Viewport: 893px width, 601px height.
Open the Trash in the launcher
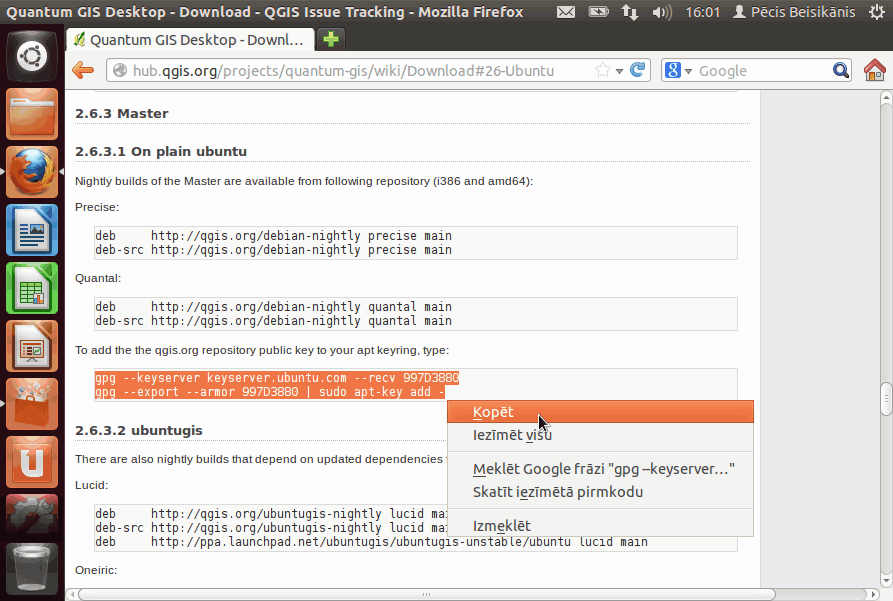32,568
